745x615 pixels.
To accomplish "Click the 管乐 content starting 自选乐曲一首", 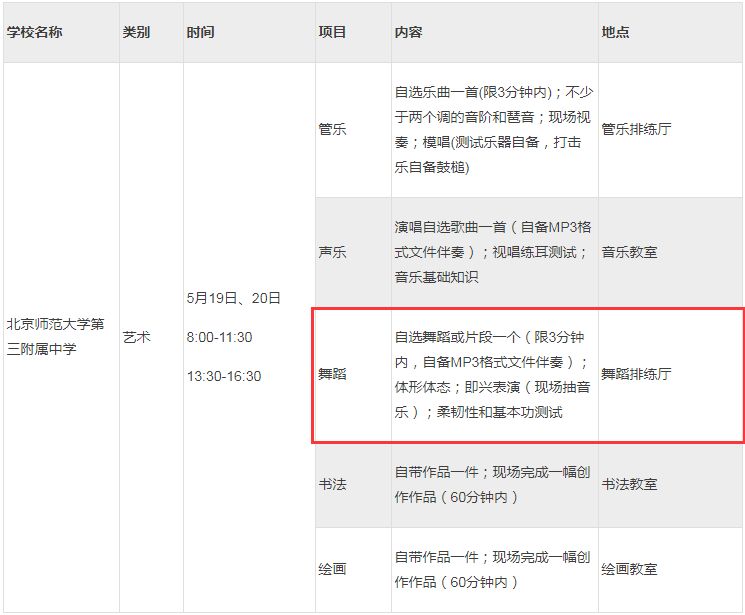I will pyautogui.click(x=493, y=129).
